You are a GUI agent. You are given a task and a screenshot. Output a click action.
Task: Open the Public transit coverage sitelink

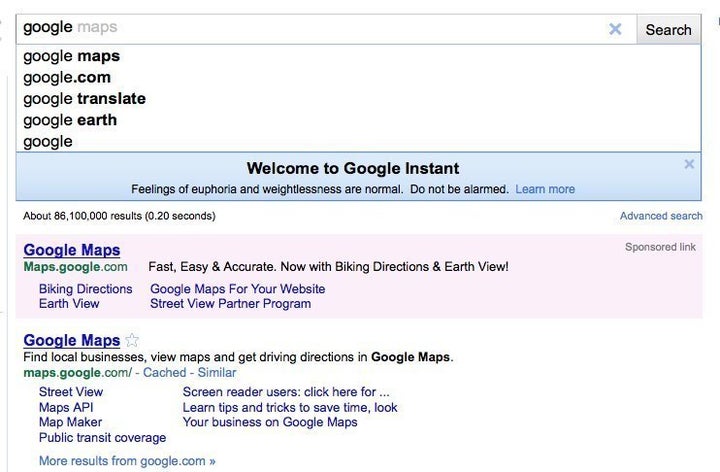[102, 438]
